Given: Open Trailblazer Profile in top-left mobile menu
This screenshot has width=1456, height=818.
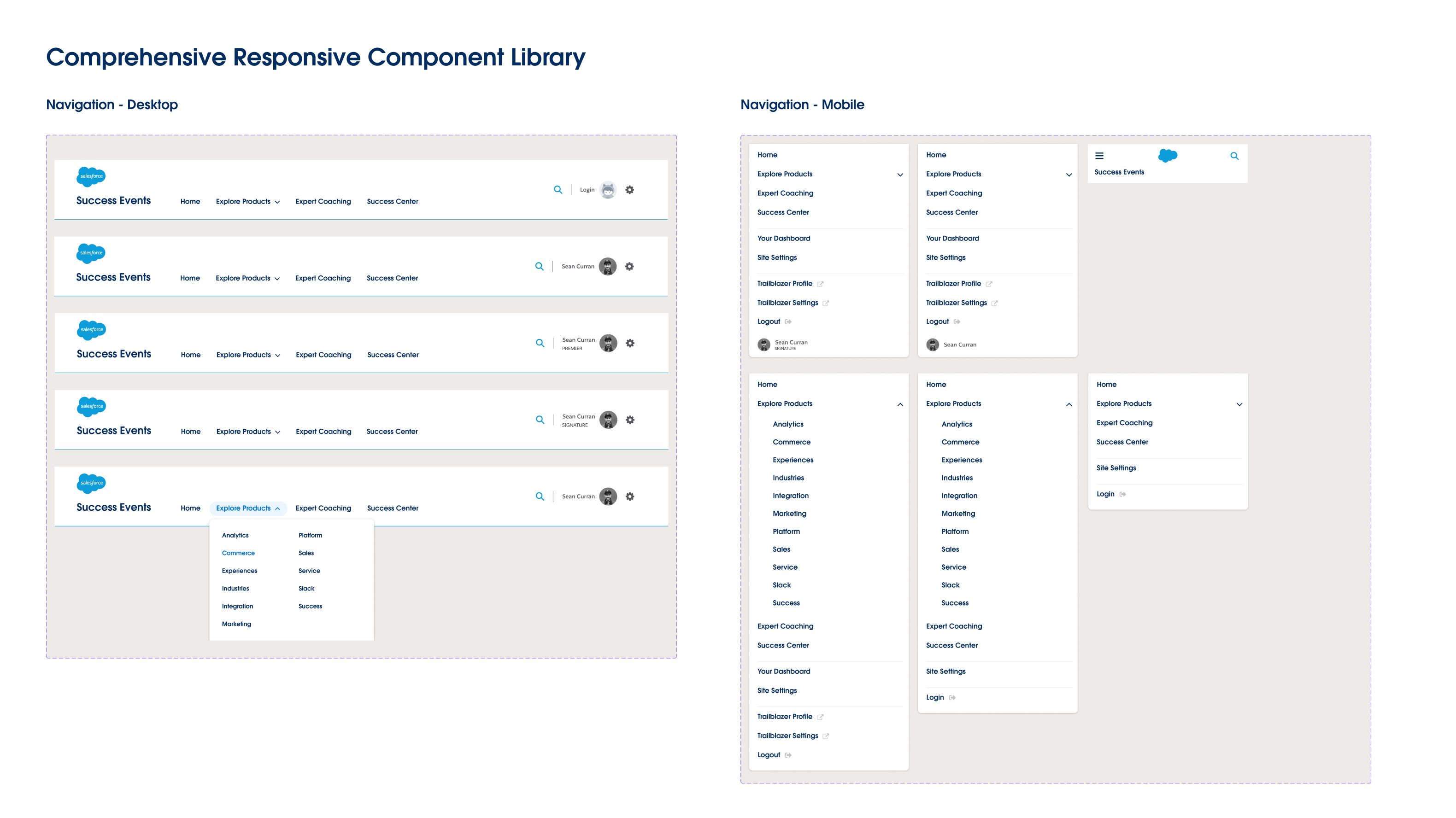Looking at the screenshot, I should click(785, 284).
